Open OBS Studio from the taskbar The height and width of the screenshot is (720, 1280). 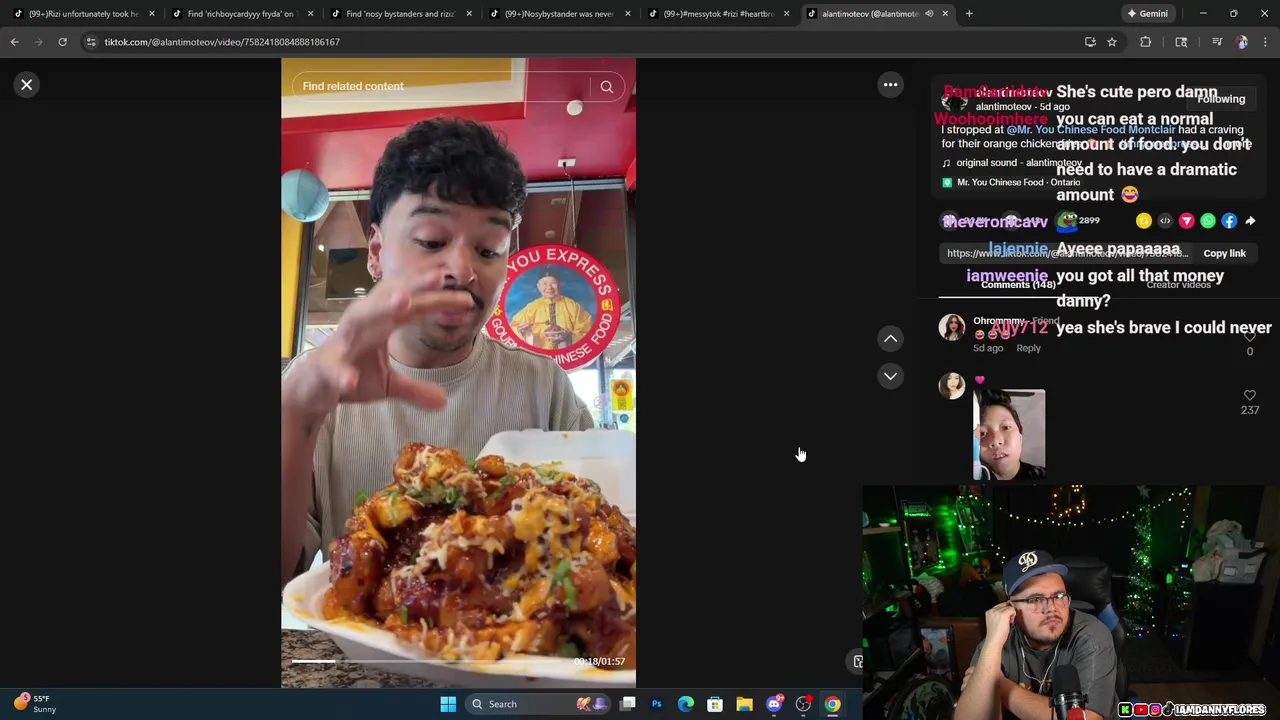click(x=803, y=704)
